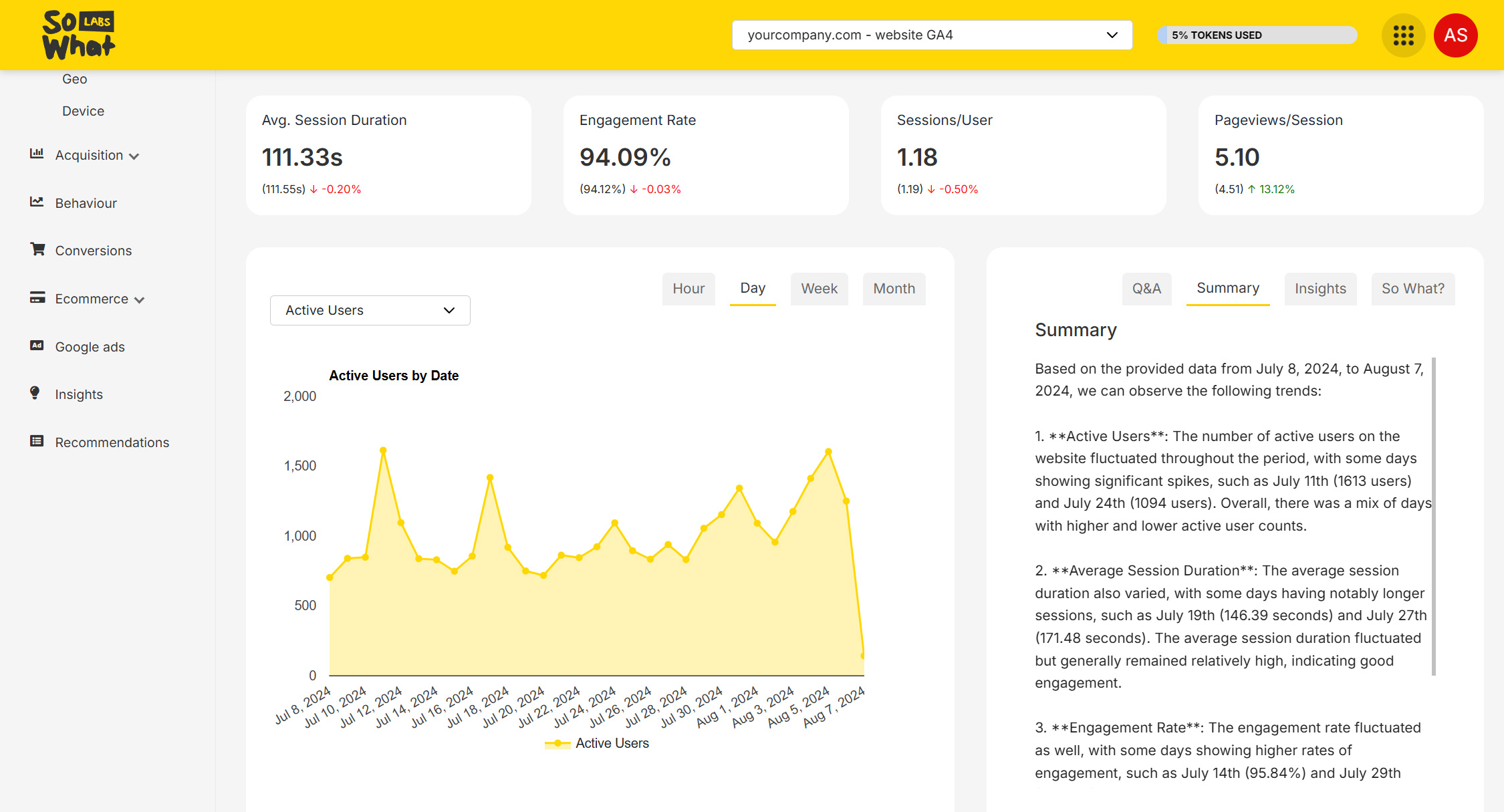Open the Active Users metric dropdown

tap(370, 310)
